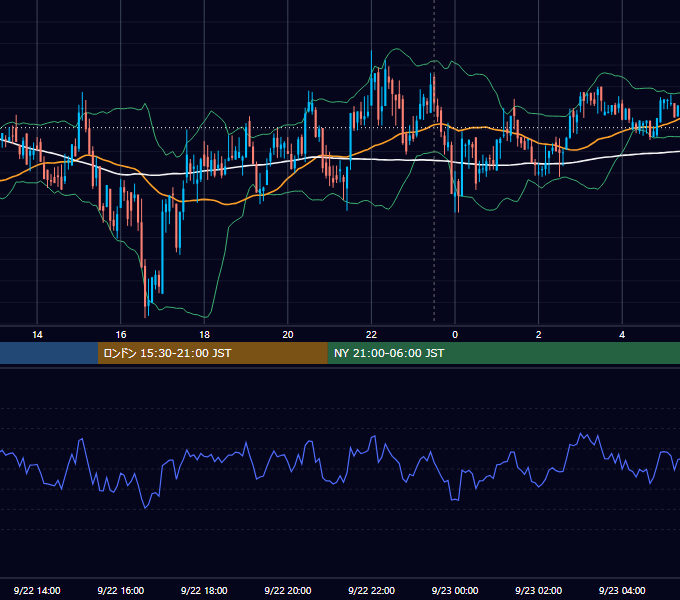Click the 9/22 14:00 label on indicator axis
Viewport: 680px width, 600px height.
(37, 590)
